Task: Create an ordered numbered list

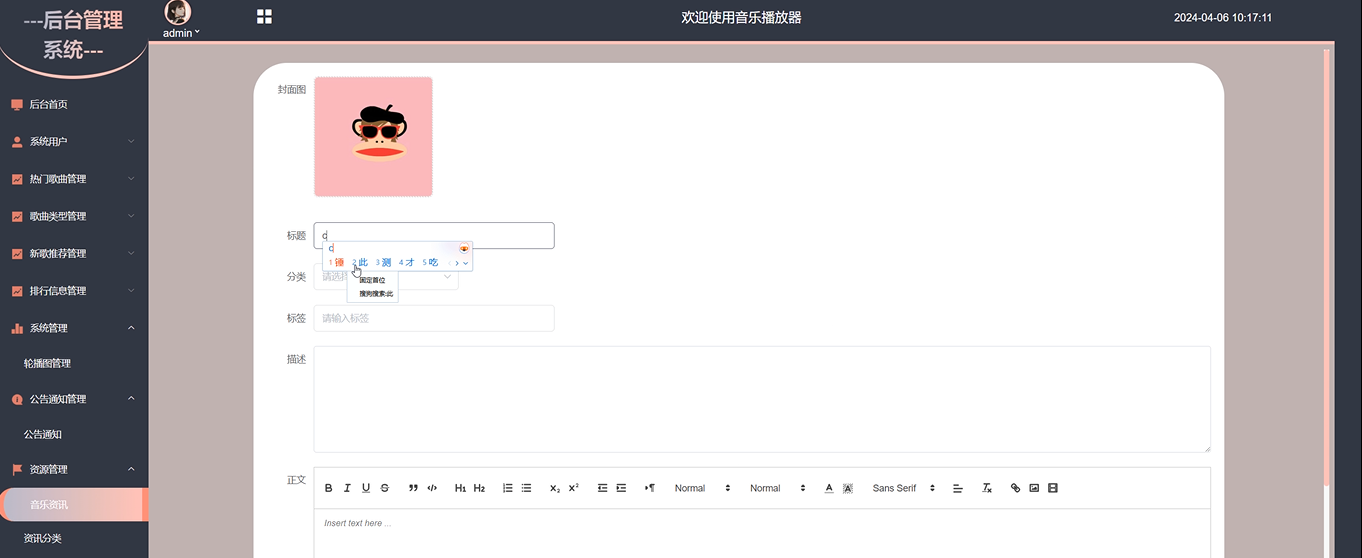Action: [x=507, y=488]
